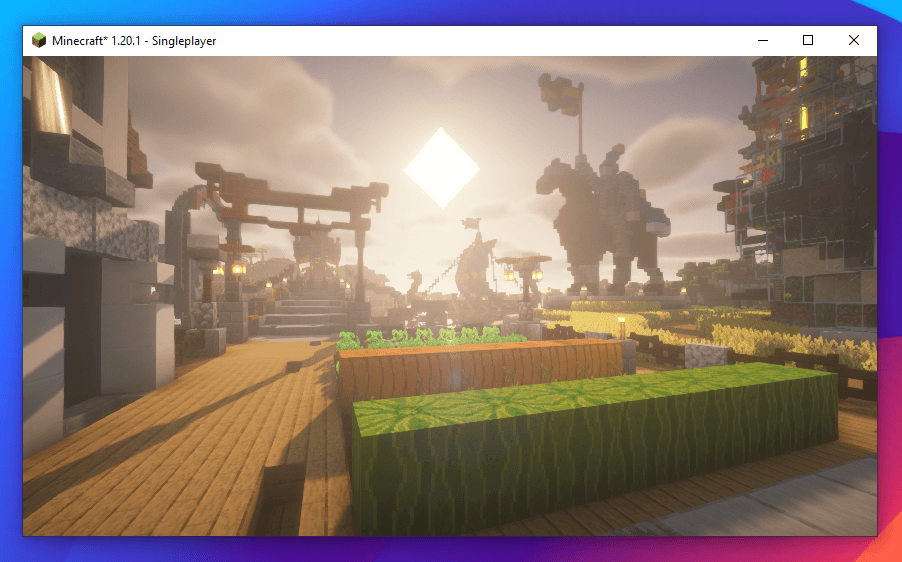Click the melon block in the foreground
Screen dimensions: 902x562
click(x=595, y=448)
